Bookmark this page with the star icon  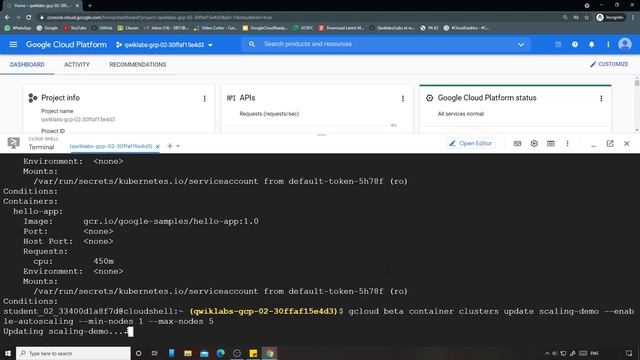(x=587, y=17)
